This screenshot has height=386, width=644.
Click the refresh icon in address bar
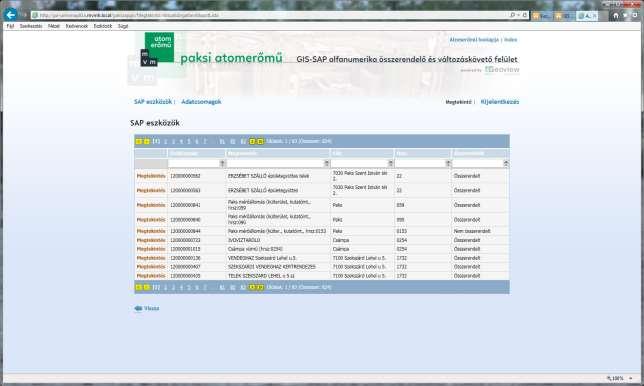click(x=524, y=15)
